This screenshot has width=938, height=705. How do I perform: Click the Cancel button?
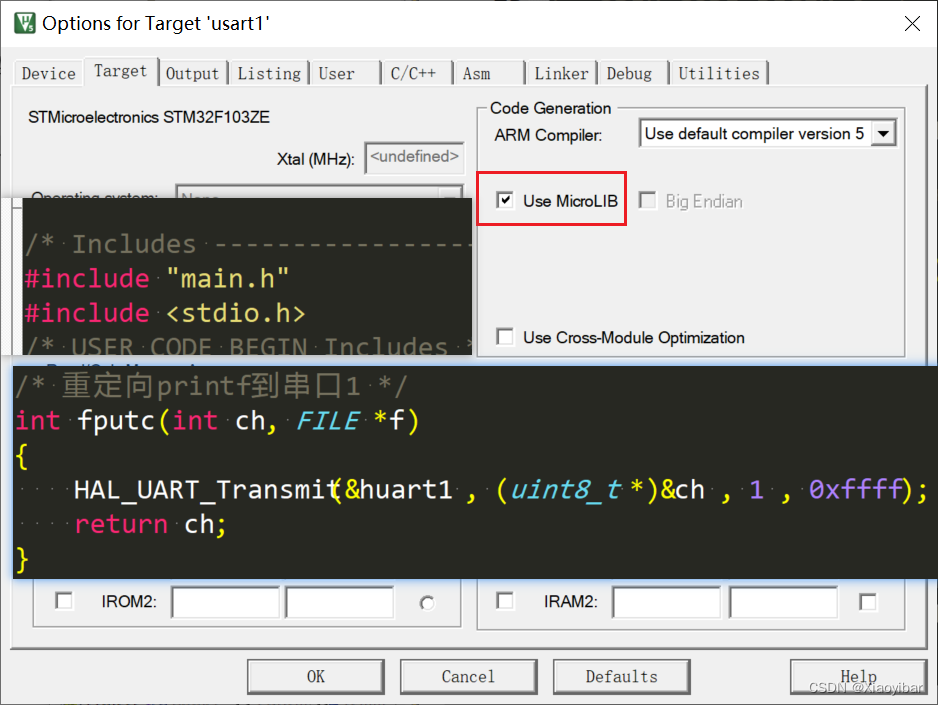coord(468,677)
